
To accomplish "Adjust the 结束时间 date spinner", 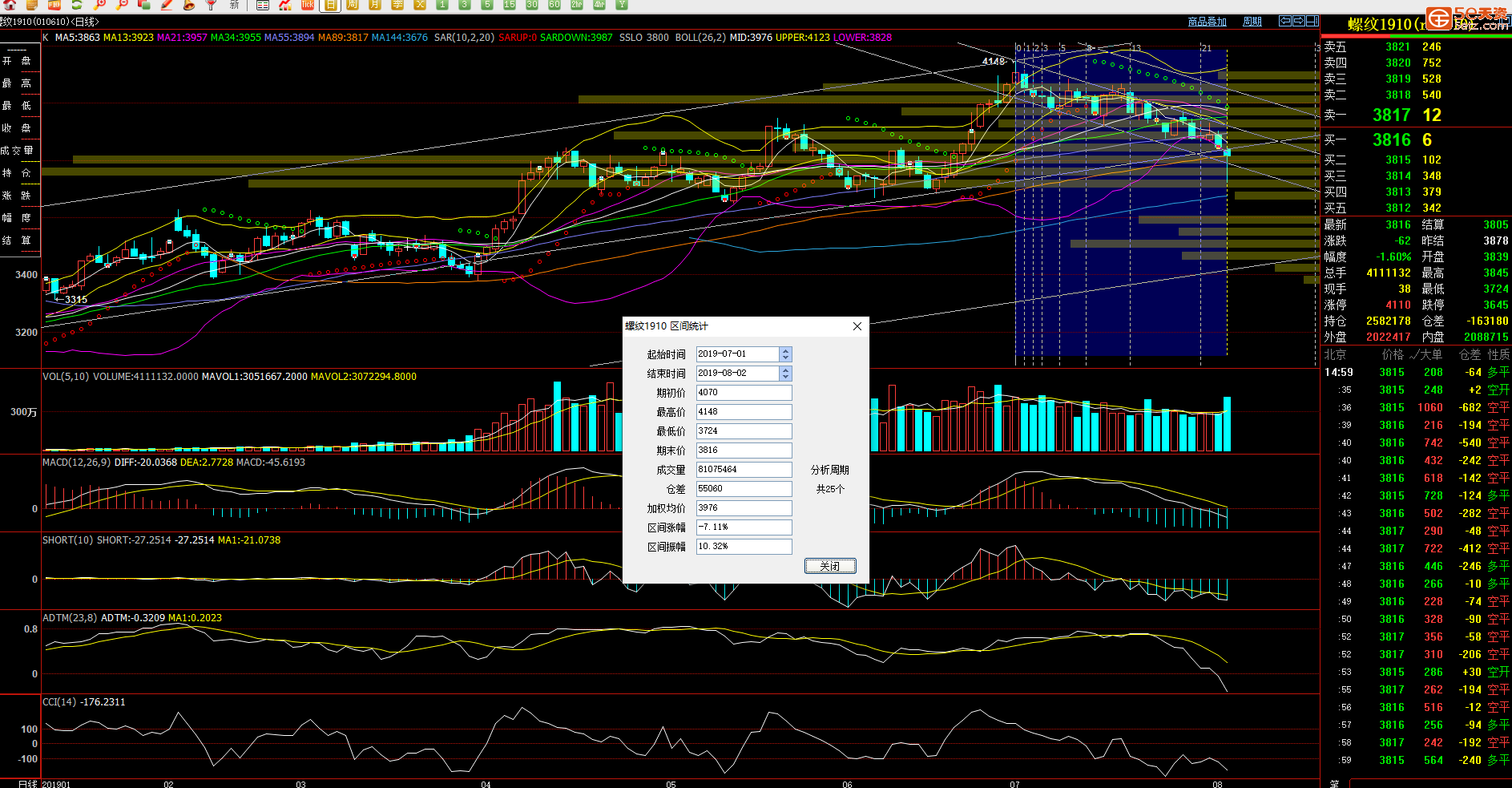I will click(785, 373).
